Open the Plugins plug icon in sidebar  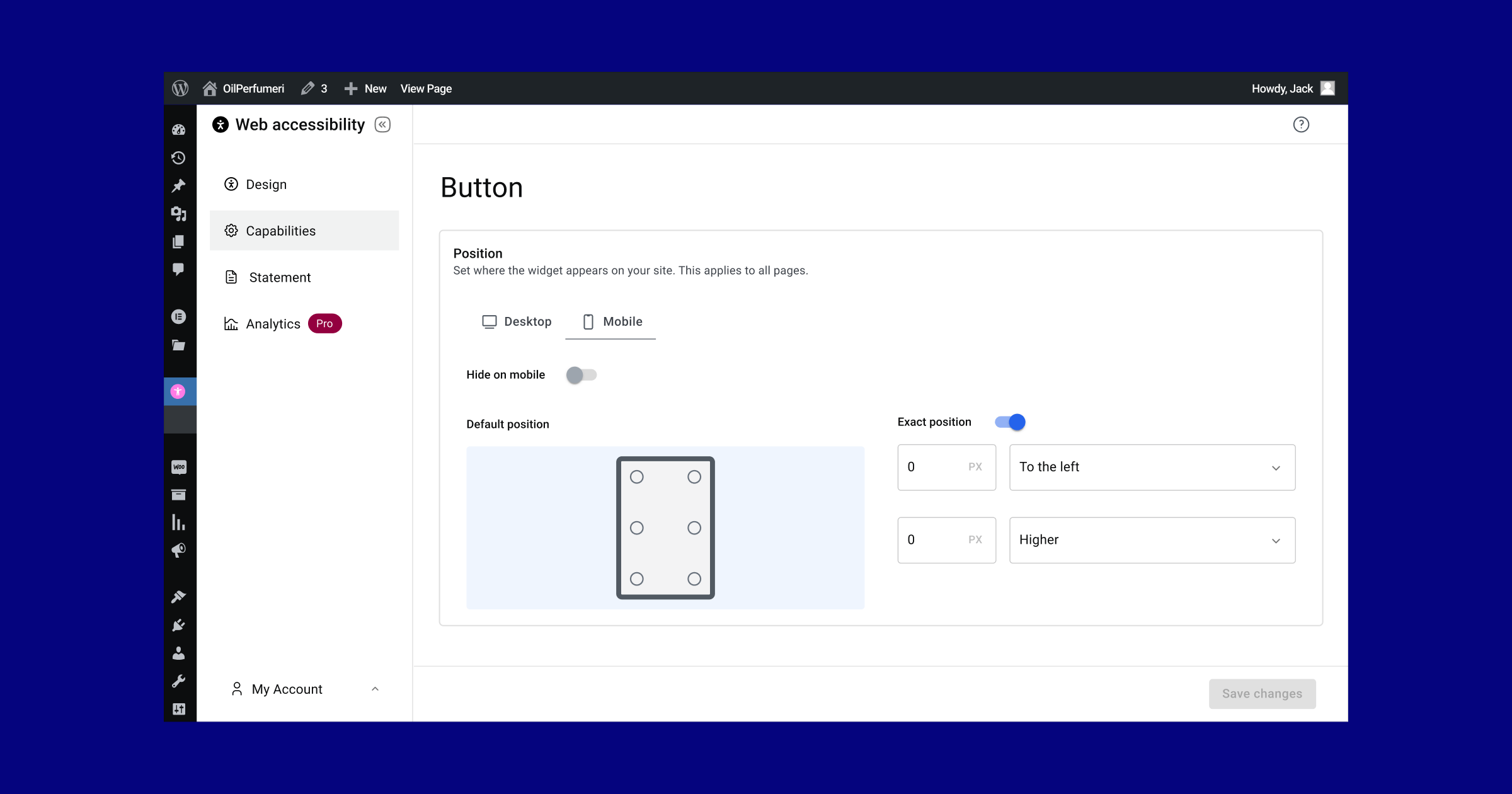click(179, 625)
